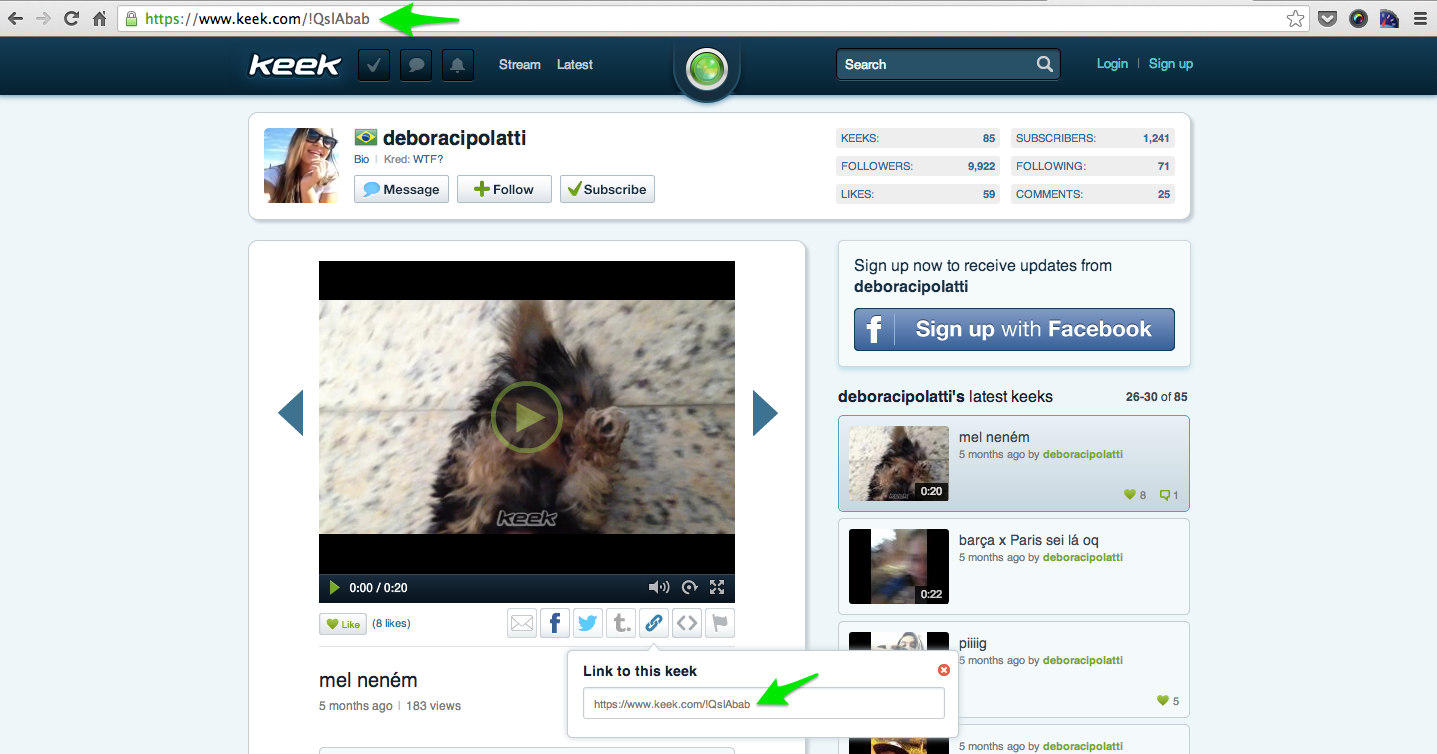
Task: View the LIKES 59 stat
Action: tap(918, 195)
